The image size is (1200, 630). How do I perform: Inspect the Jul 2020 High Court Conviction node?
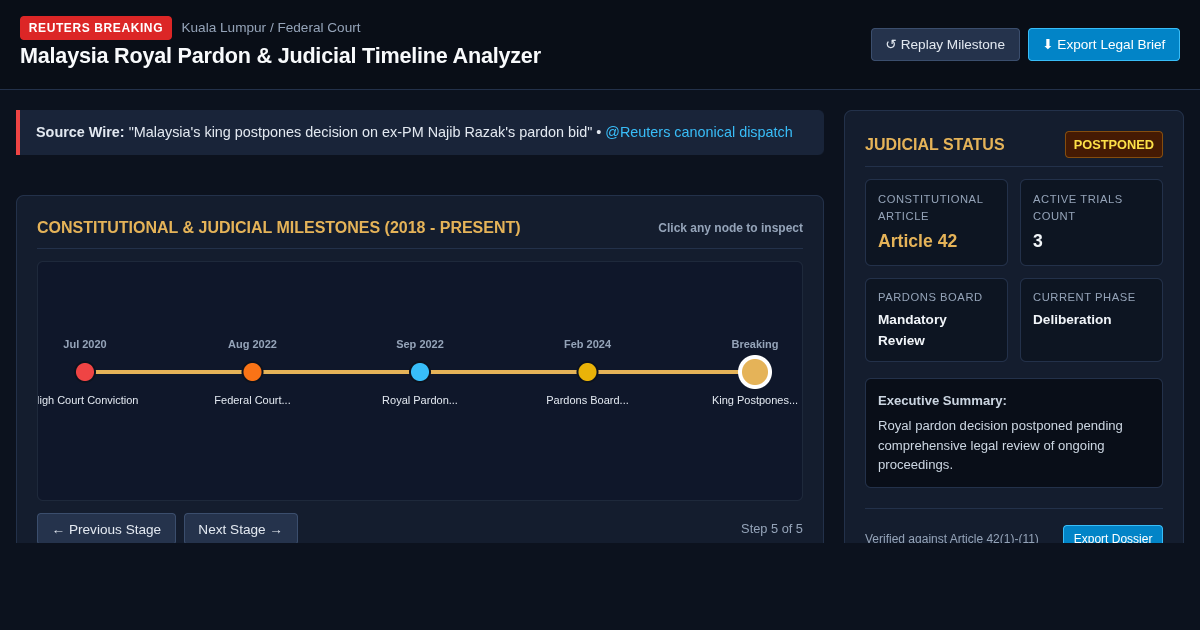(x=85, y=372)
